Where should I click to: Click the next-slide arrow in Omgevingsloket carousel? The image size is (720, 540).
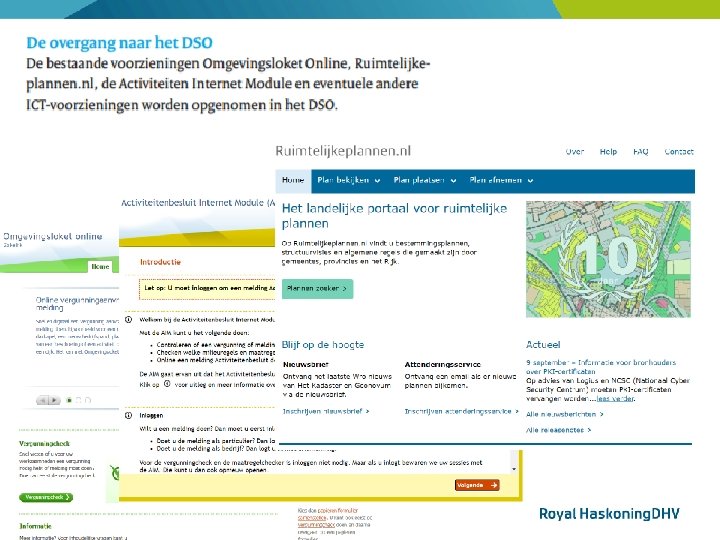pyautogui.click(x=55, y=400)
